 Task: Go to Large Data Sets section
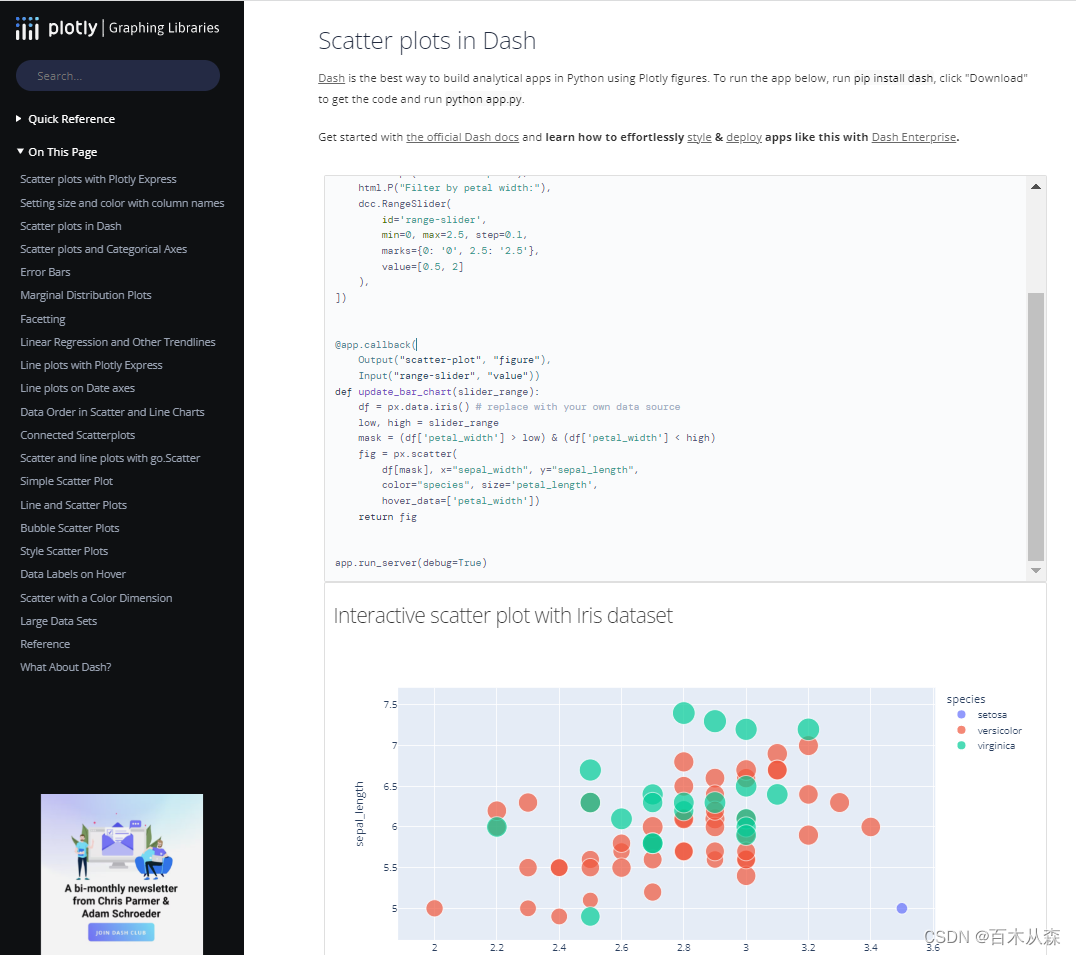(x=58, y=622)
